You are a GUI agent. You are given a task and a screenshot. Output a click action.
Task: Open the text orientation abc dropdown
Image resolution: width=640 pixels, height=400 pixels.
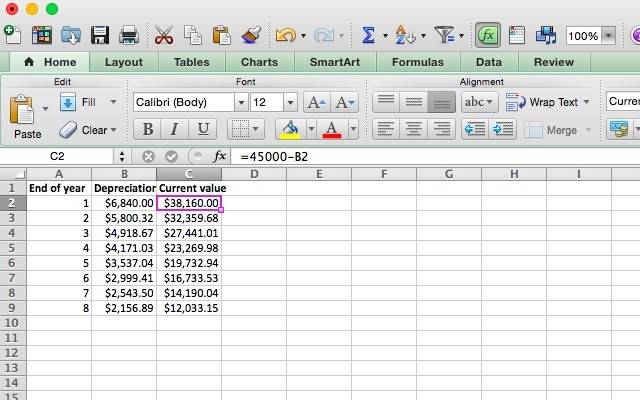tap(480, 102)
